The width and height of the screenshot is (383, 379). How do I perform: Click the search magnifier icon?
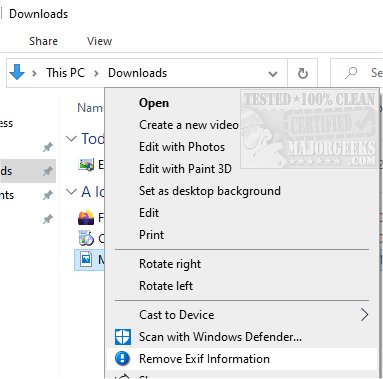(x=351, y=72)
